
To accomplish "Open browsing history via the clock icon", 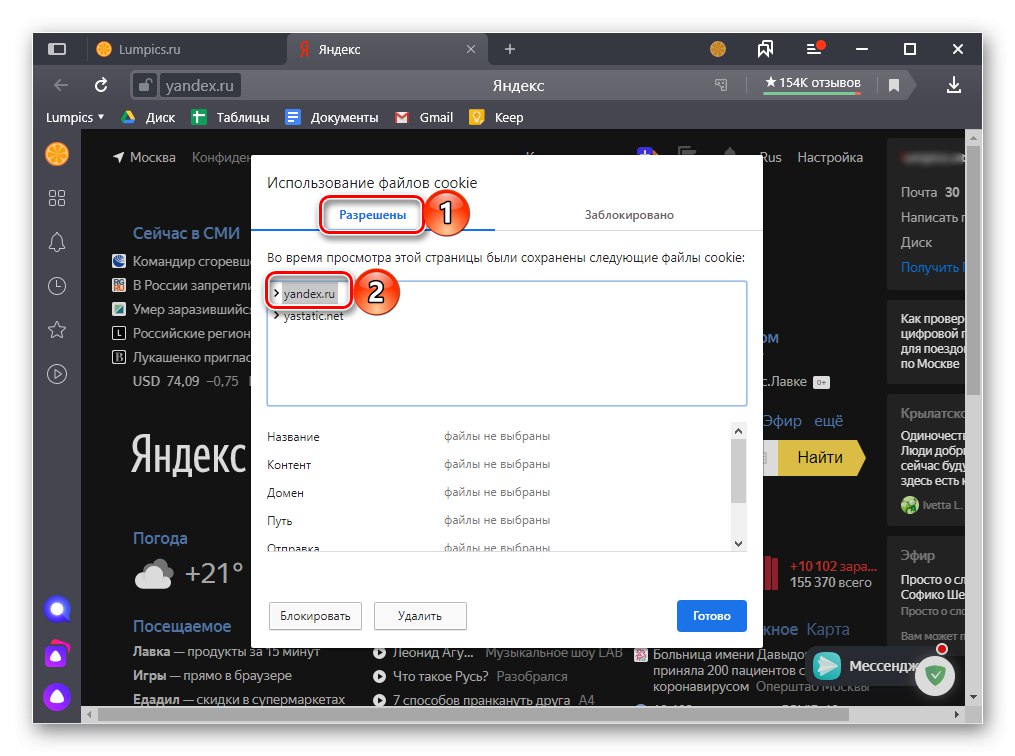I will click(x=57, y=286).
